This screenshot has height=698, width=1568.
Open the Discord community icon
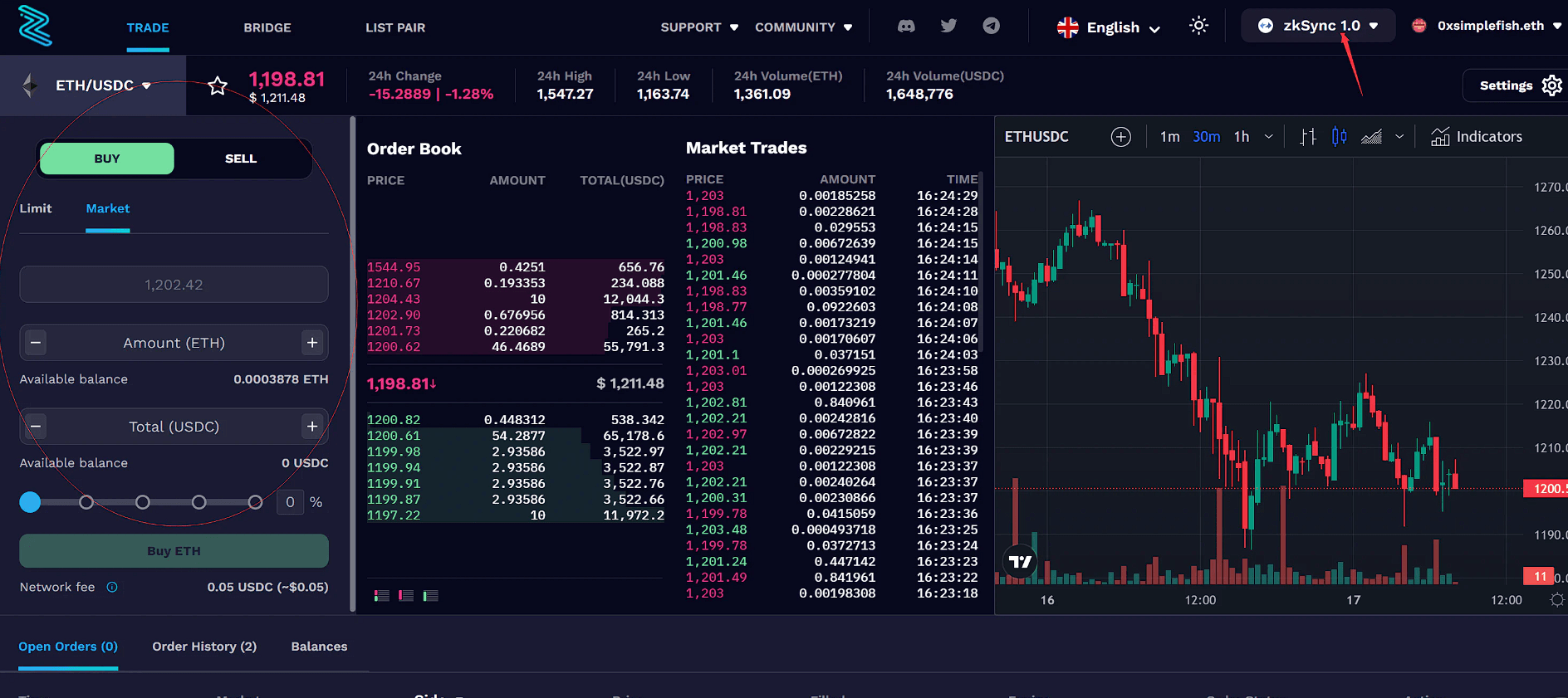pyautogui.click(x=906, y=26)
